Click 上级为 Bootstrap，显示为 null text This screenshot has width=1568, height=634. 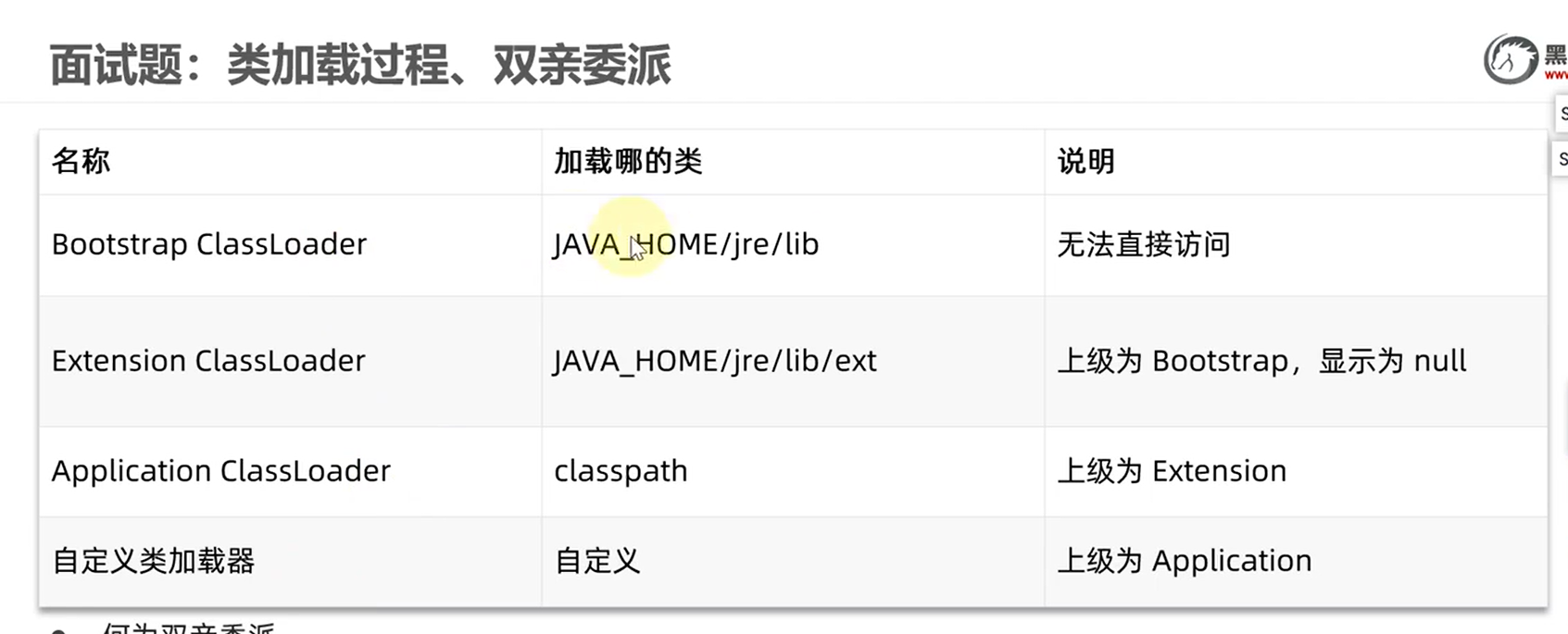tap(1261, 360)
